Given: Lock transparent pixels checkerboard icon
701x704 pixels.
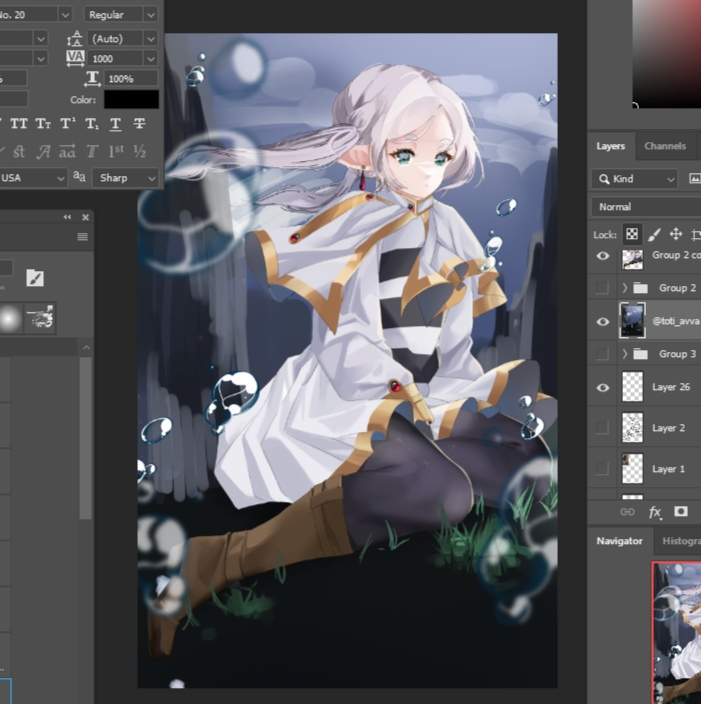Looking at the screenshot, I should pos(632,234).
